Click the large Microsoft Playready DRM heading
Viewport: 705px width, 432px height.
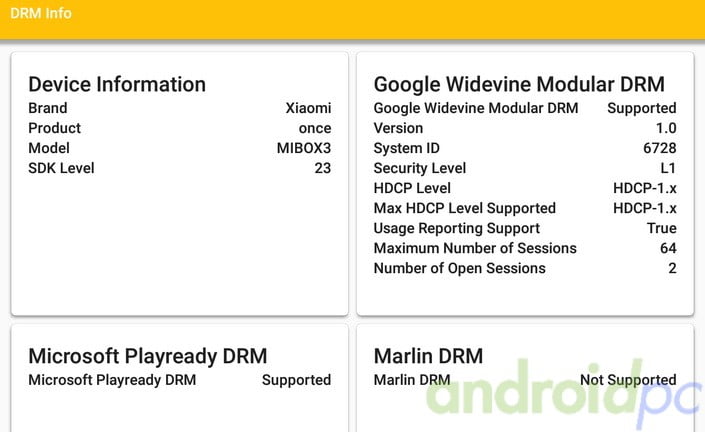[x=147, y=356]
